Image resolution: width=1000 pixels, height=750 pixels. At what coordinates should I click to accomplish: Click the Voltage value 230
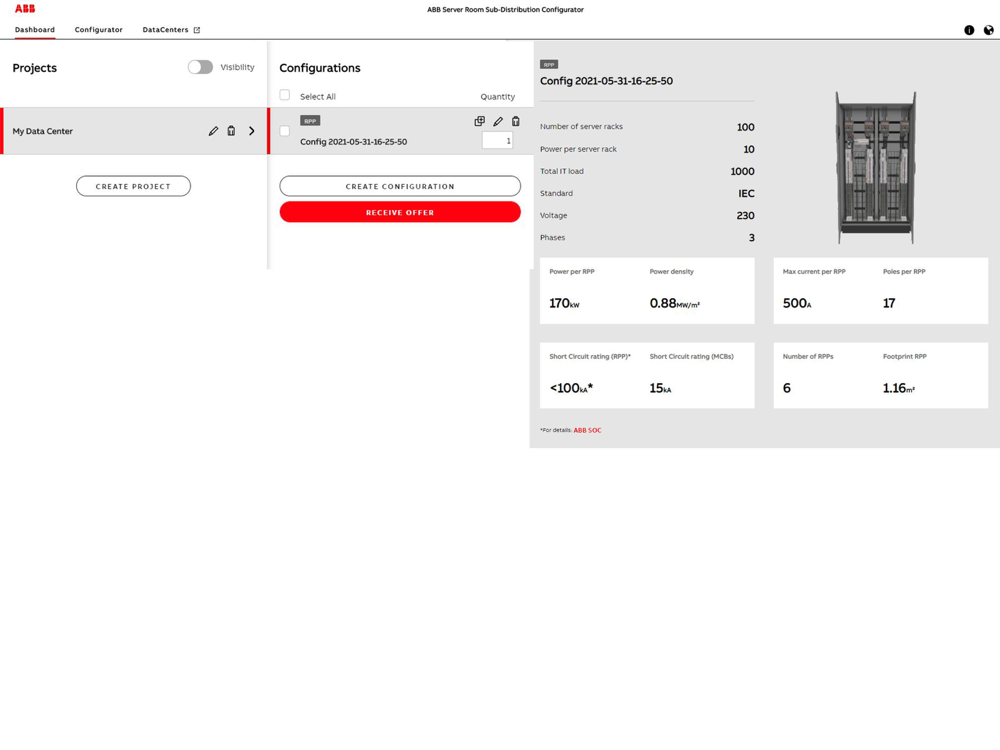click(x=746, y=216)
